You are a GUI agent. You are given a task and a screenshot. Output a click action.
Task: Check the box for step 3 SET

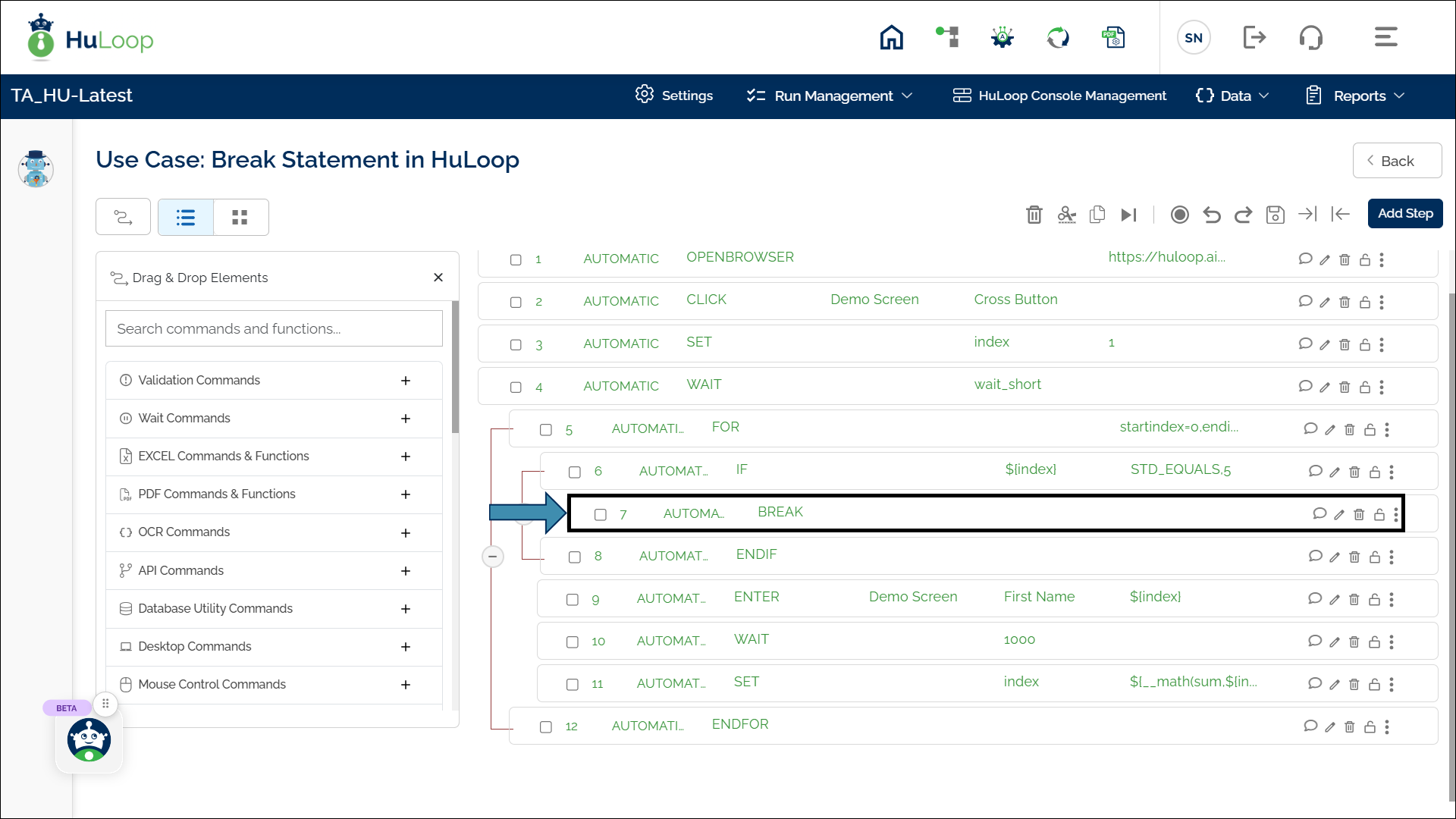(x=516, y=345)
